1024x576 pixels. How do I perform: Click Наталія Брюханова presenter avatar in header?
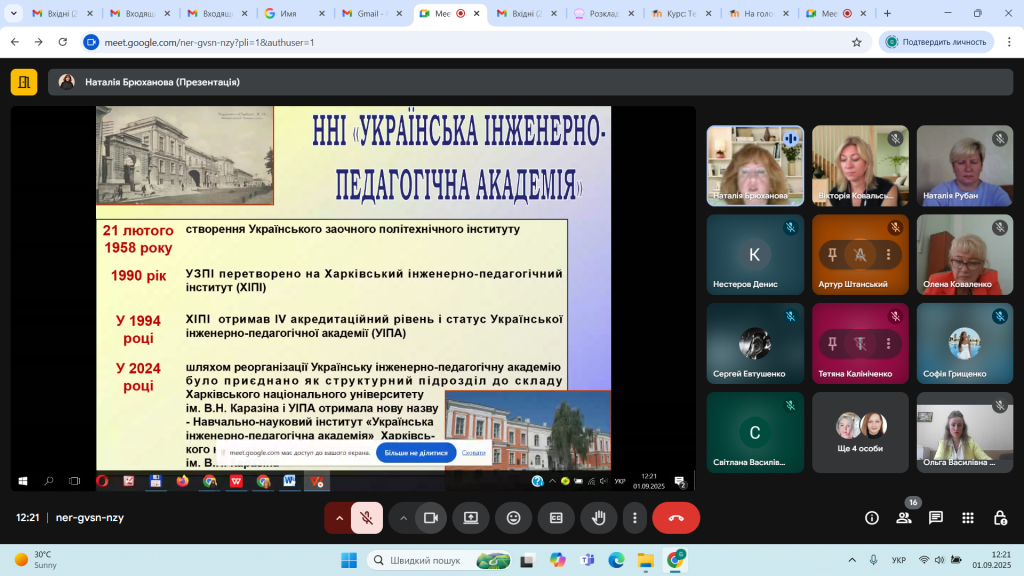67,82
